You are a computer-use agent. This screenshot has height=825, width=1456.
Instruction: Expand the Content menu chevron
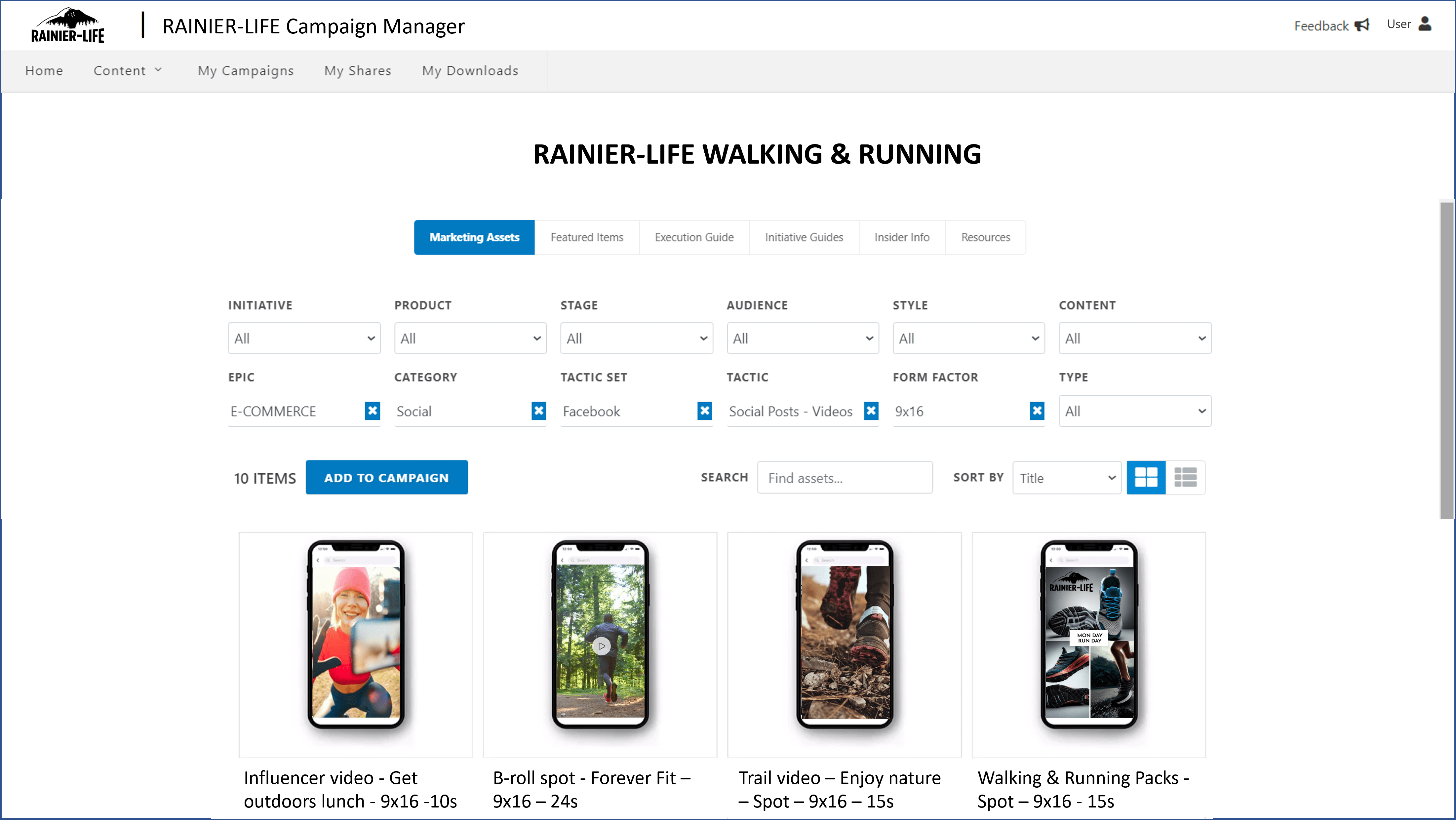[x=158, y=70]
